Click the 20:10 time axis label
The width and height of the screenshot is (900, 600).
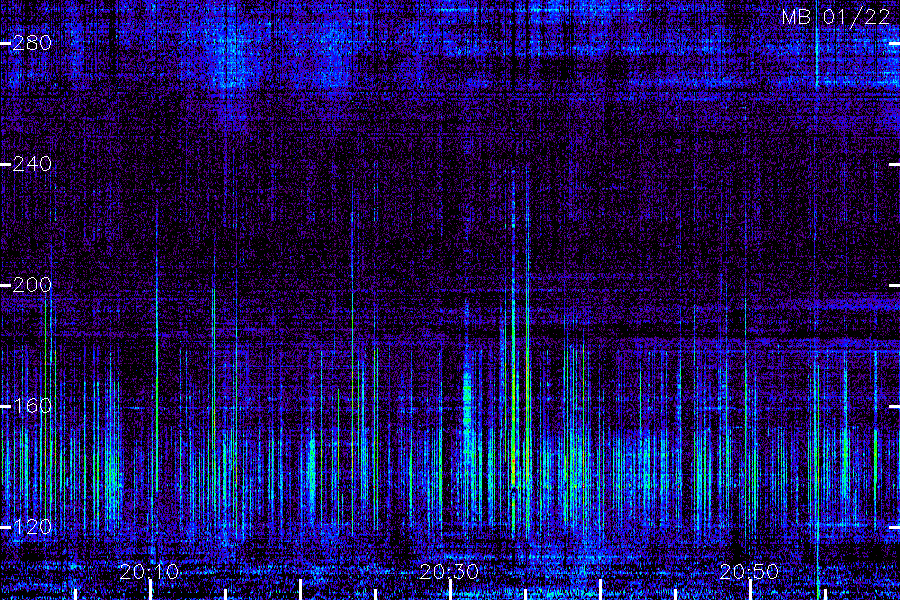pos(149,572)
